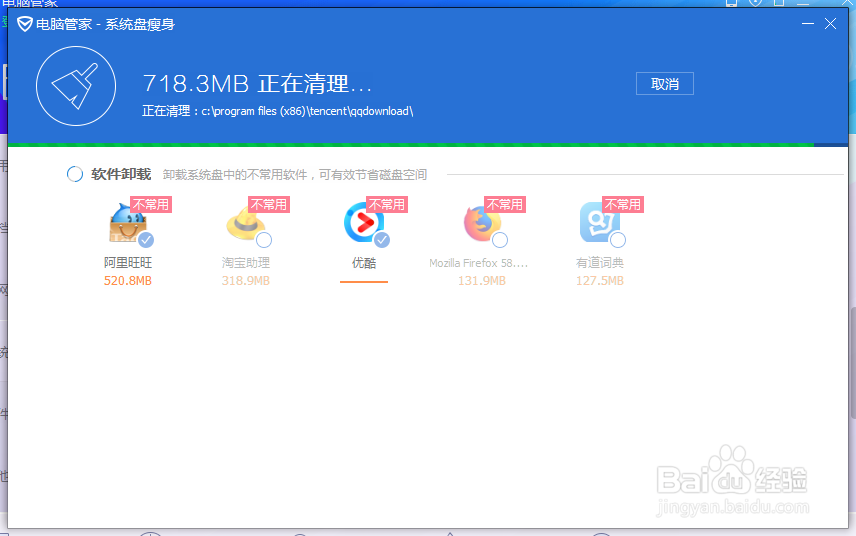
Task: Close the 系统盘瘦身 window
Action: (x=830, y=24)
